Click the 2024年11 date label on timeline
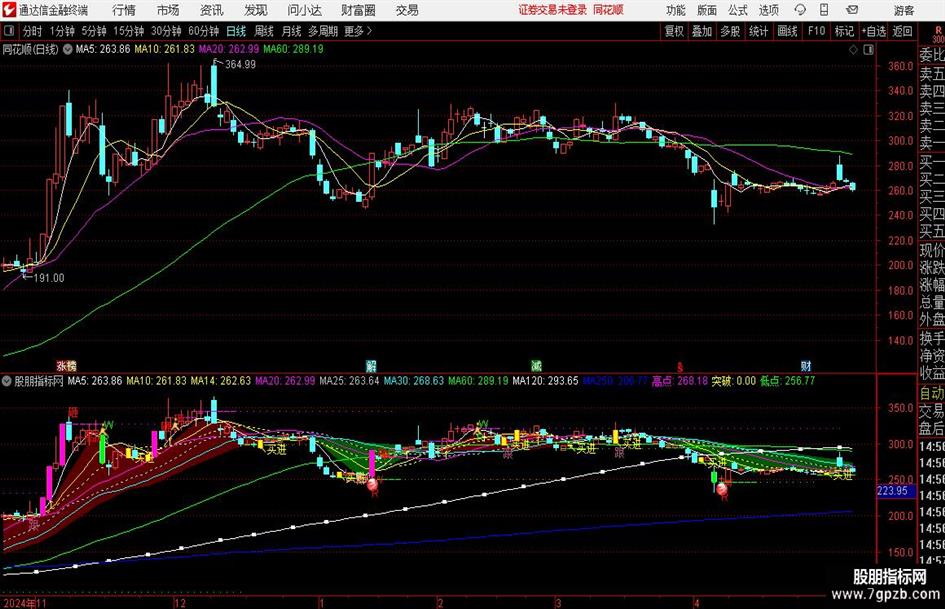Viewport: 945px width, 609px height. tap(25, 603)
